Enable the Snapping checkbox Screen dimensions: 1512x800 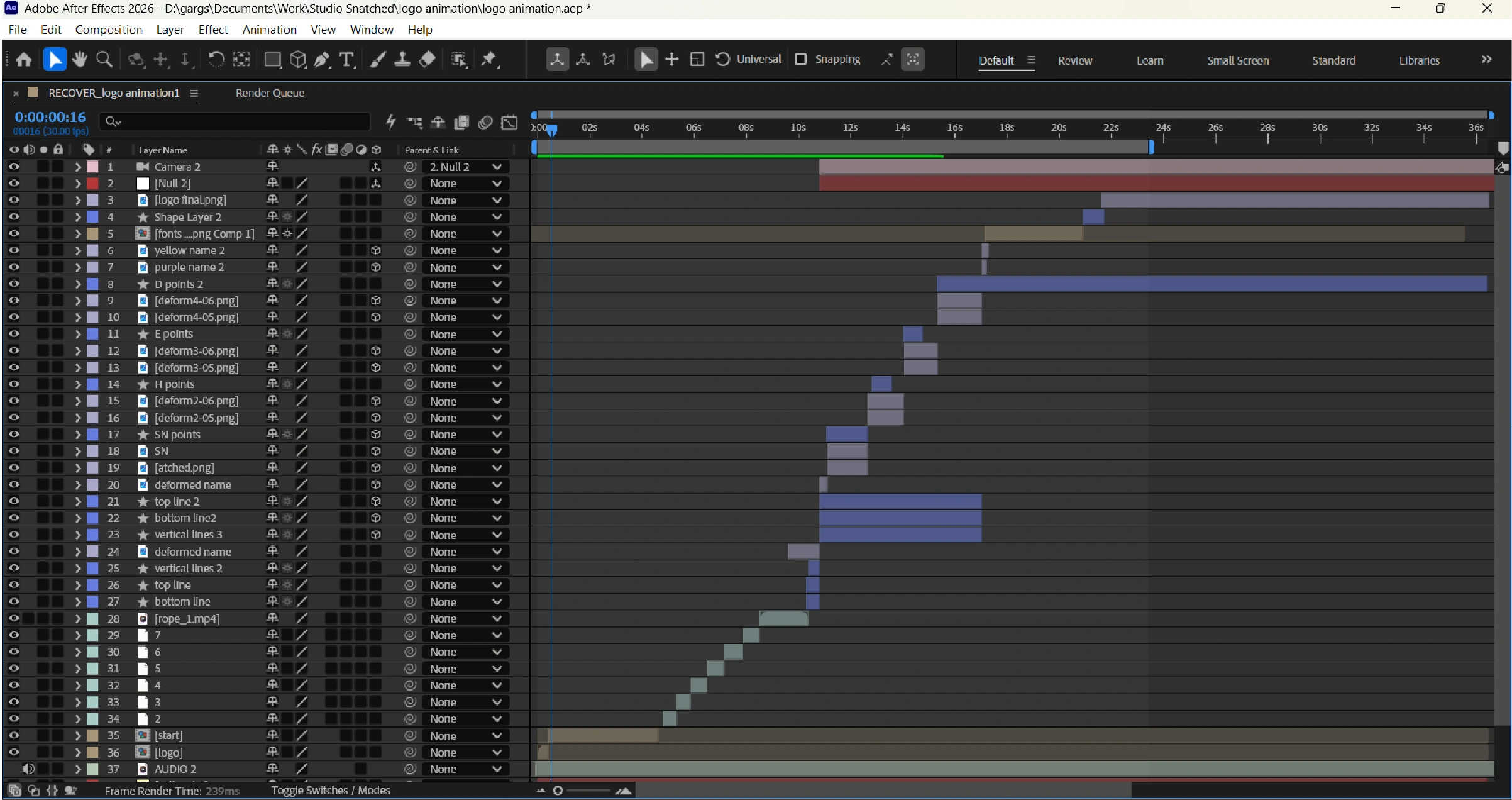[x=800, y=59]
